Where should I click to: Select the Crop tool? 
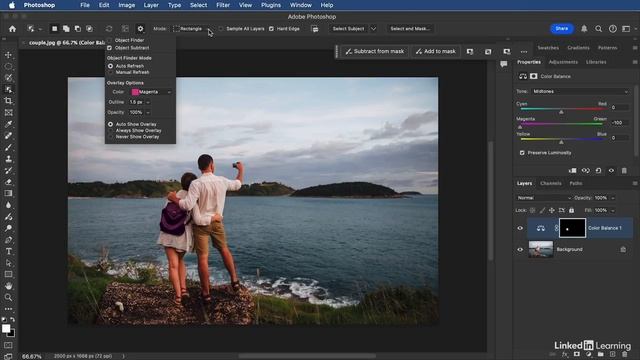(8, 100)
